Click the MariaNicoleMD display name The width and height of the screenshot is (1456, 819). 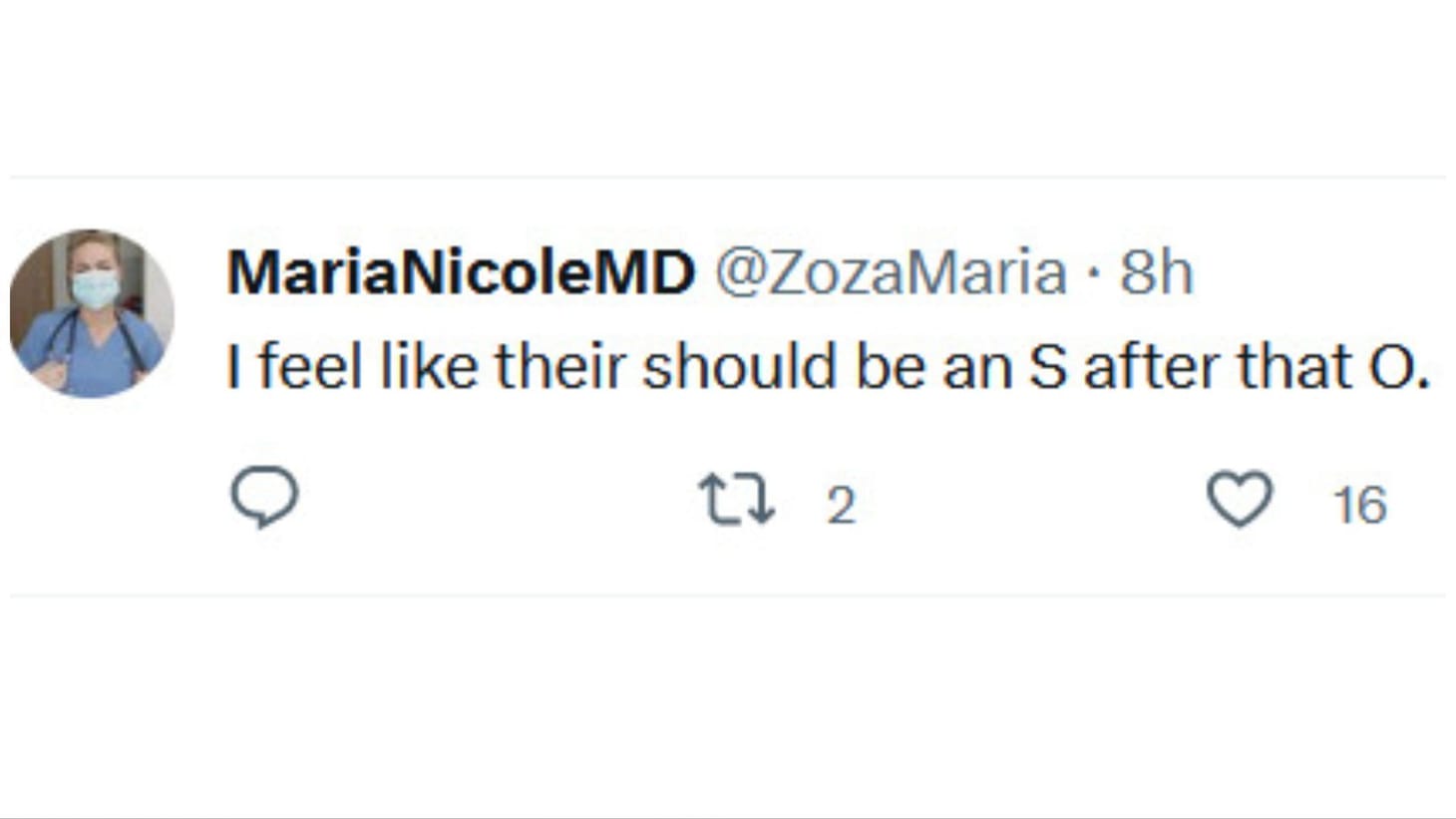[x=460, y=271]
